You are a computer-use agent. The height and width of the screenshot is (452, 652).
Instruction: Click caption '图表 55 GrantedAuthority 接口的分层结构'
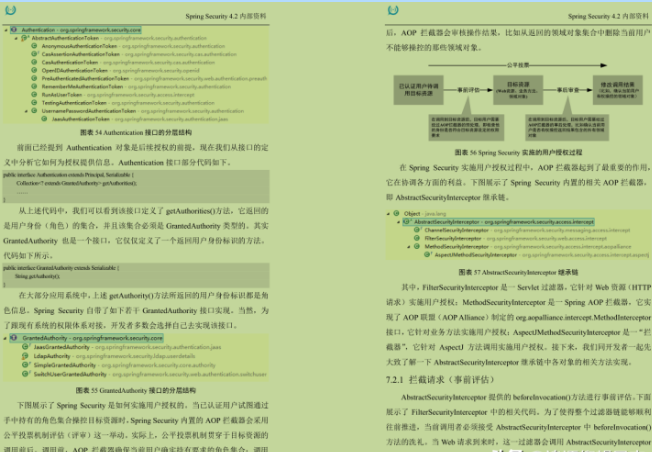pyautogui.click(x=136, y=390)
